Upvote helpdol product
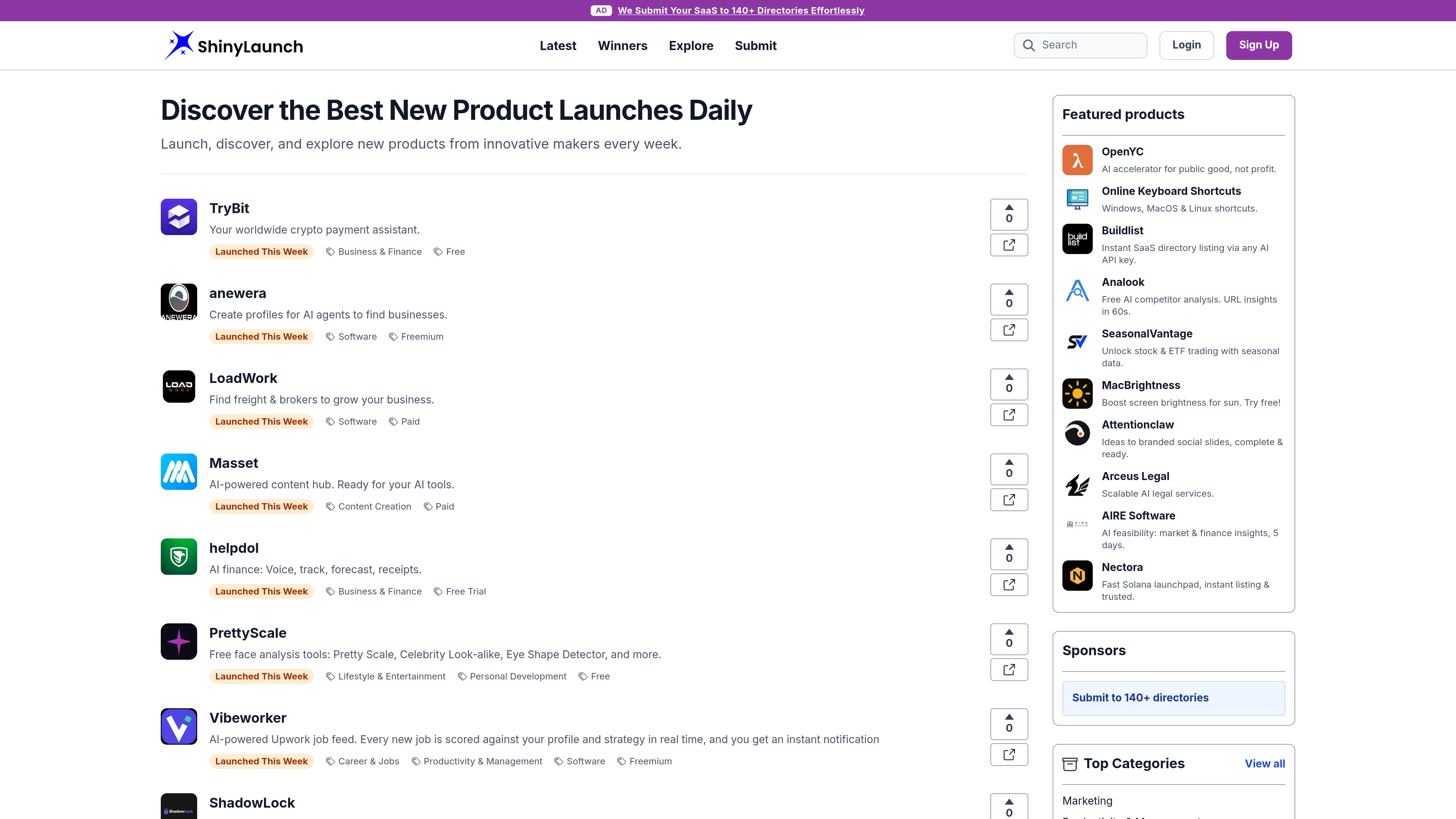1456x819 pixels. (1009, 554)
